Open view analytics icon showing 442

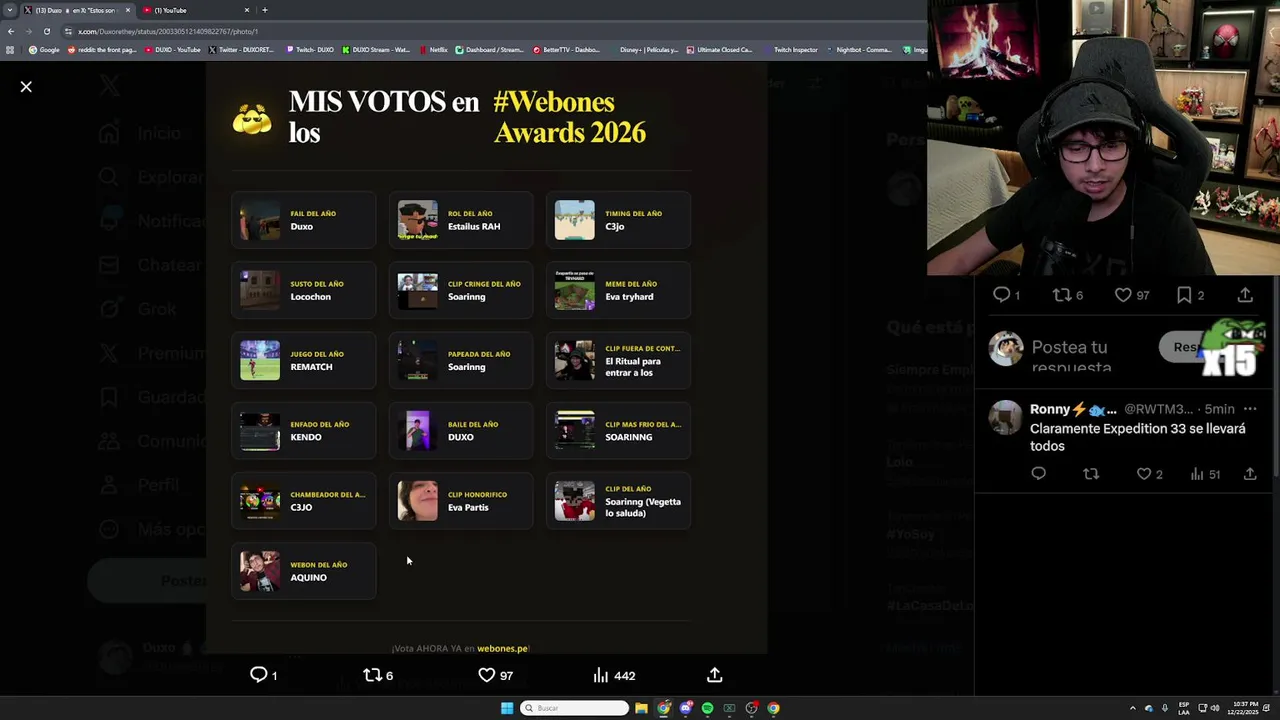click(600, 675)
